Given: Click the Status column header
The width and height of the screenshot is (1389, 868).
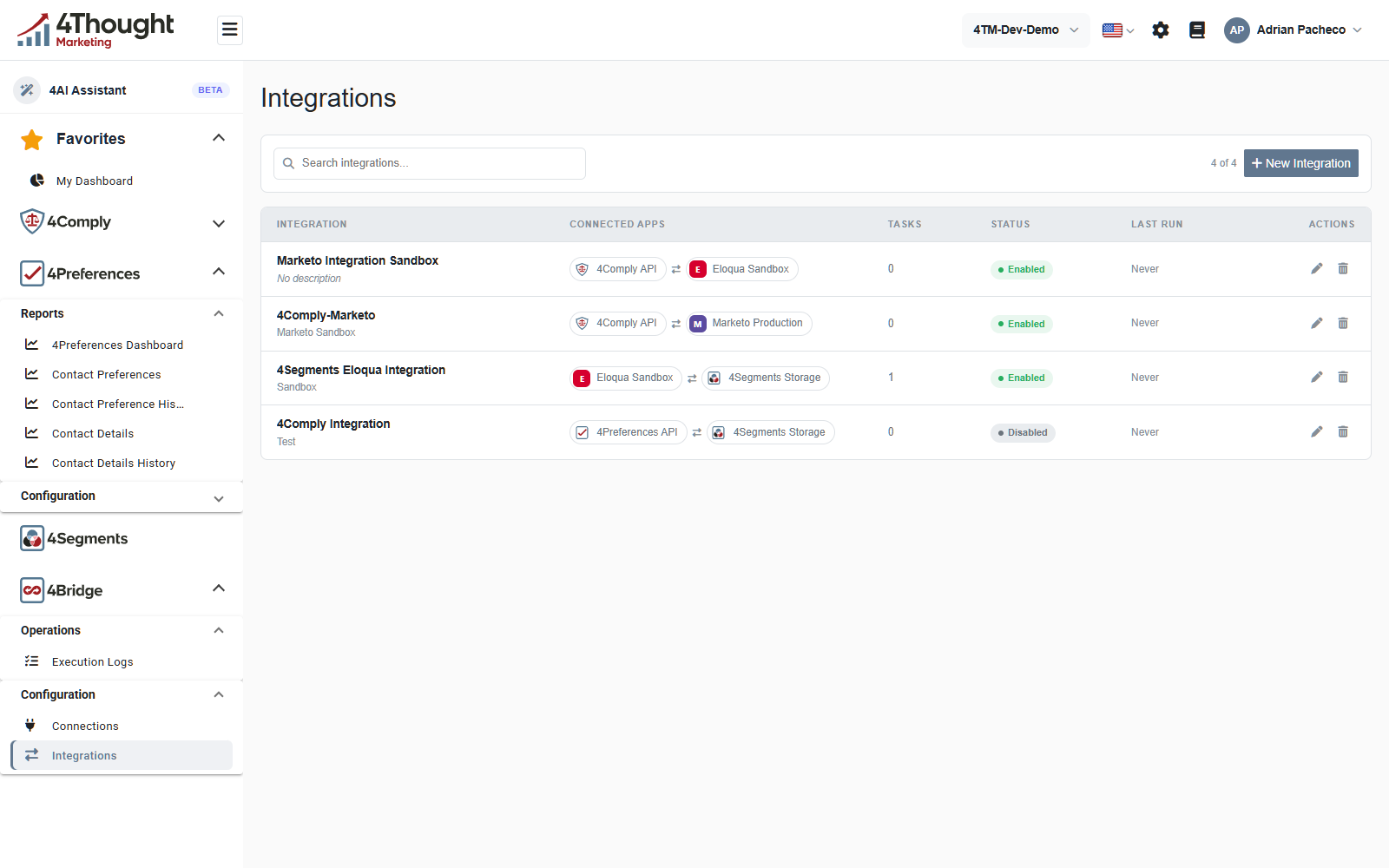Looking at the screenshot, I should click(1010, 224).
